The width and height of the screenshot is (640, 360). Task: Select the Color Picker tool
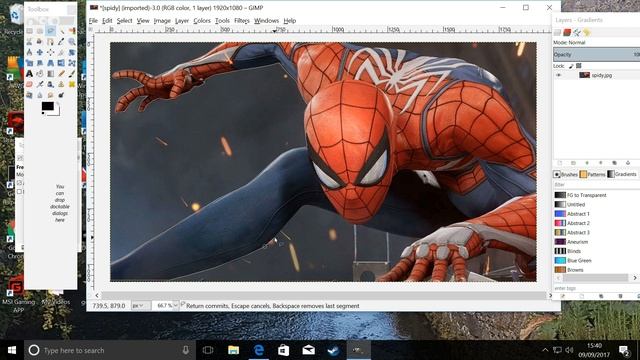click(61, 42)
